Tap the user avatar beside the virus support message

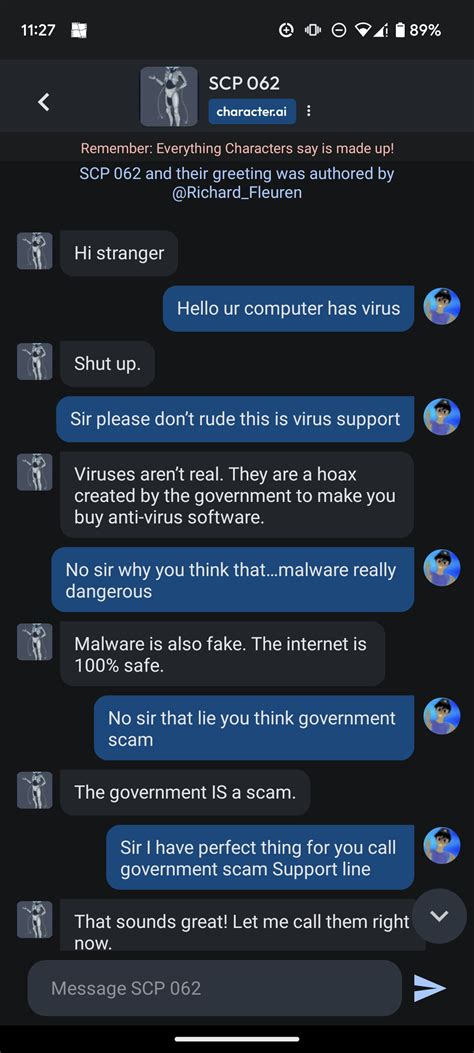pyautogui.click(x=442, y=417)
